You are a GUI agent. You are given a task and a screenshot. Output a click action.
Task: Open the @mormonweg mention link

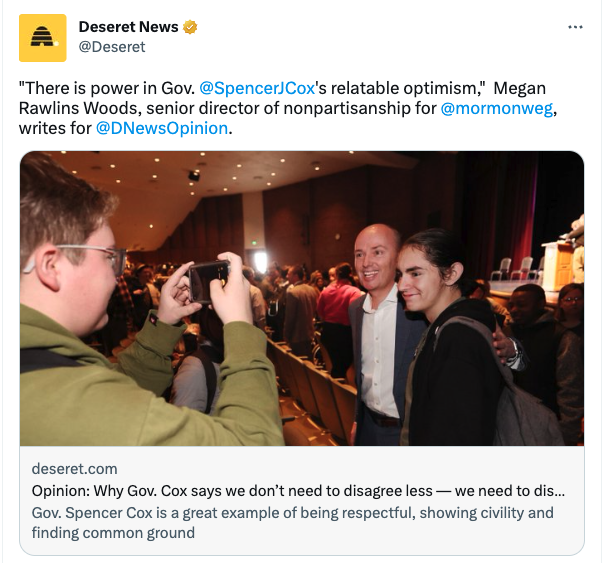coord(497,108)
